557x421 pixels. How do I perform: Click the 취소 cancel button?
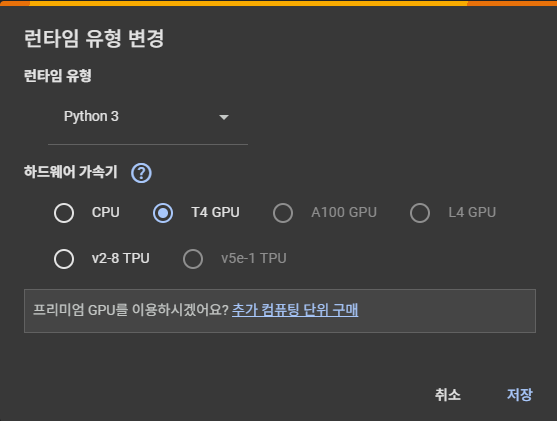[x=448, y=394]
